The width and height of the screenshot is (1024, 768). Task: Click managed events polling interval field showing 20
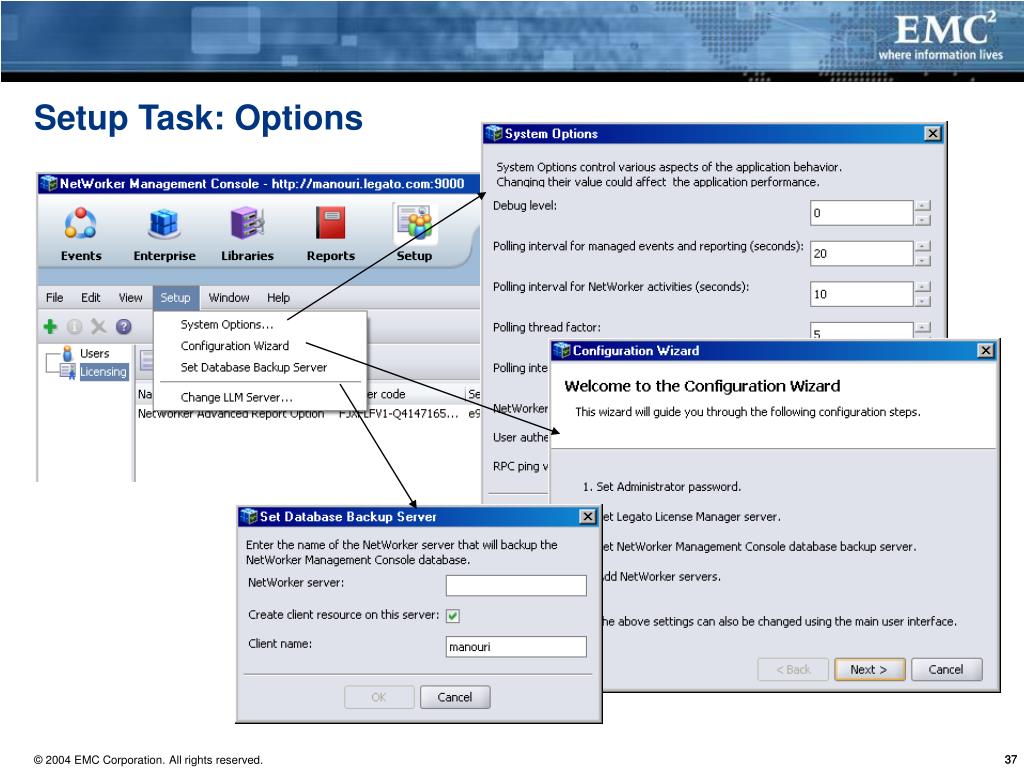click(861, 253)
